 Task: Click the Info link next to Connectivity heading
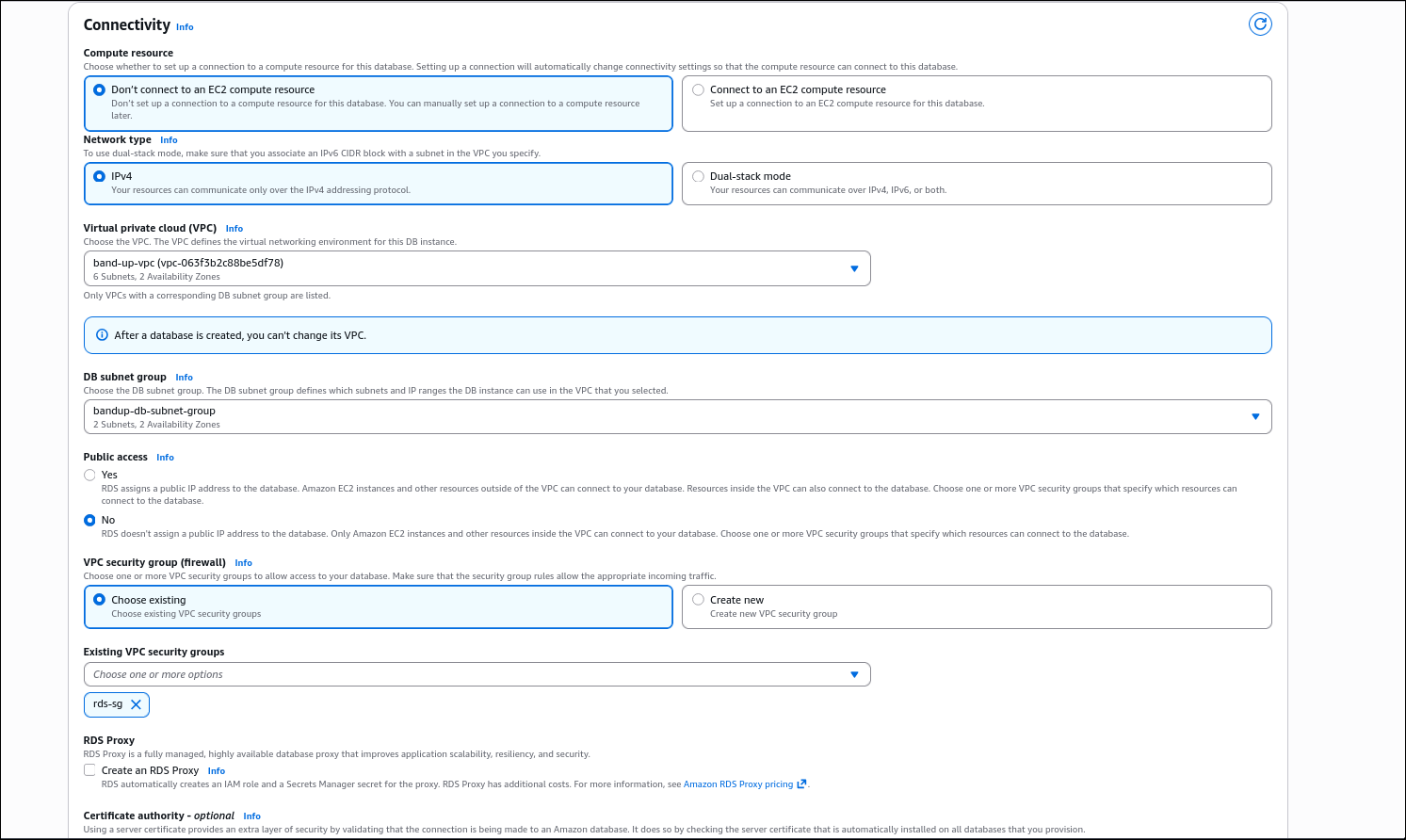click(x=185, y=26)
